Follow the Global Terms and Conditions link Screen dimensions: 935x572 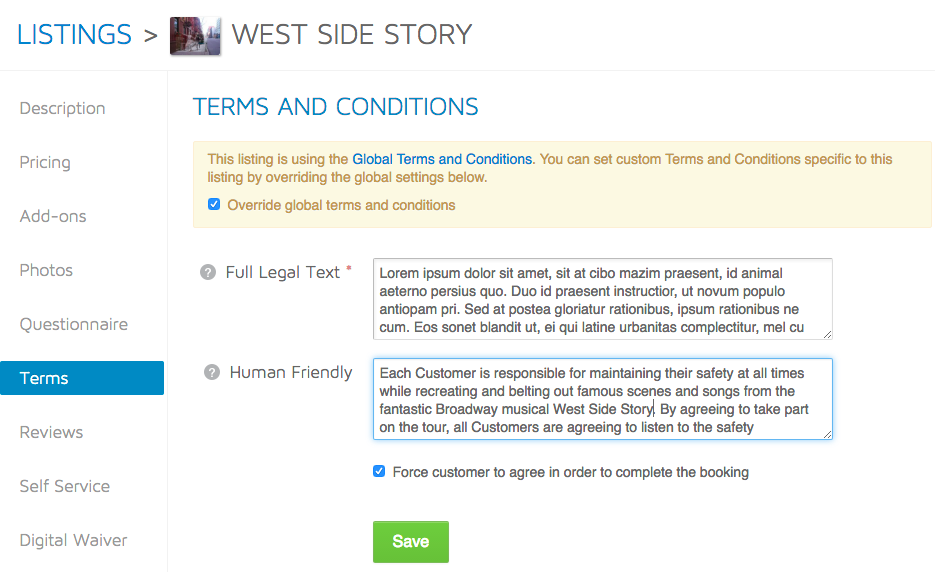tap(442, 159)
